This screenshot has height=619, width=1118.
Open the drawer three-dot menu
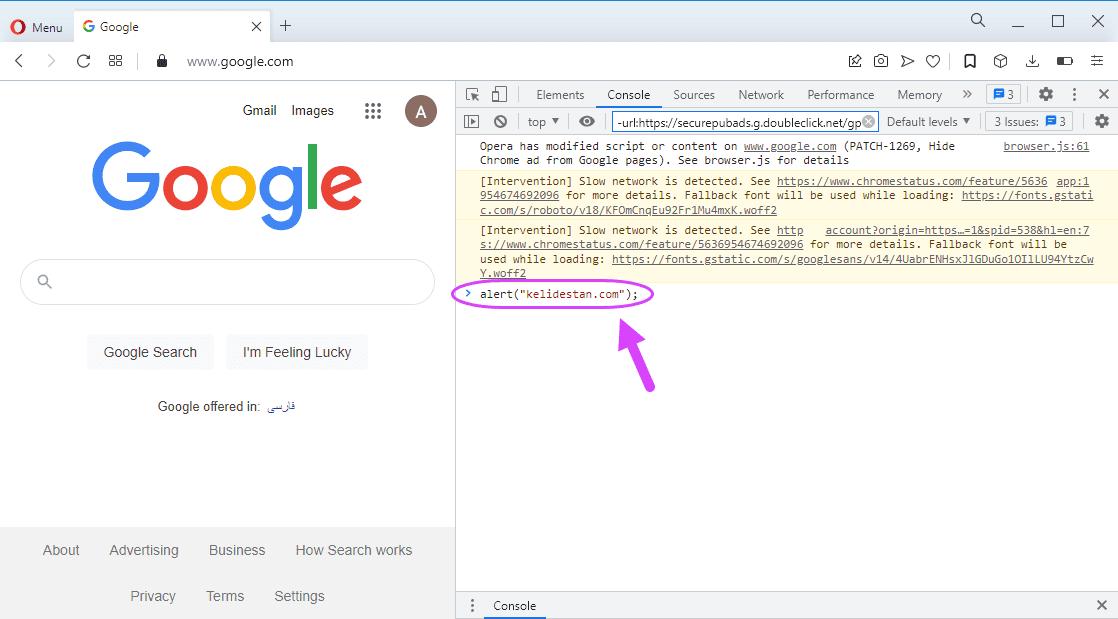click(472, 605)
